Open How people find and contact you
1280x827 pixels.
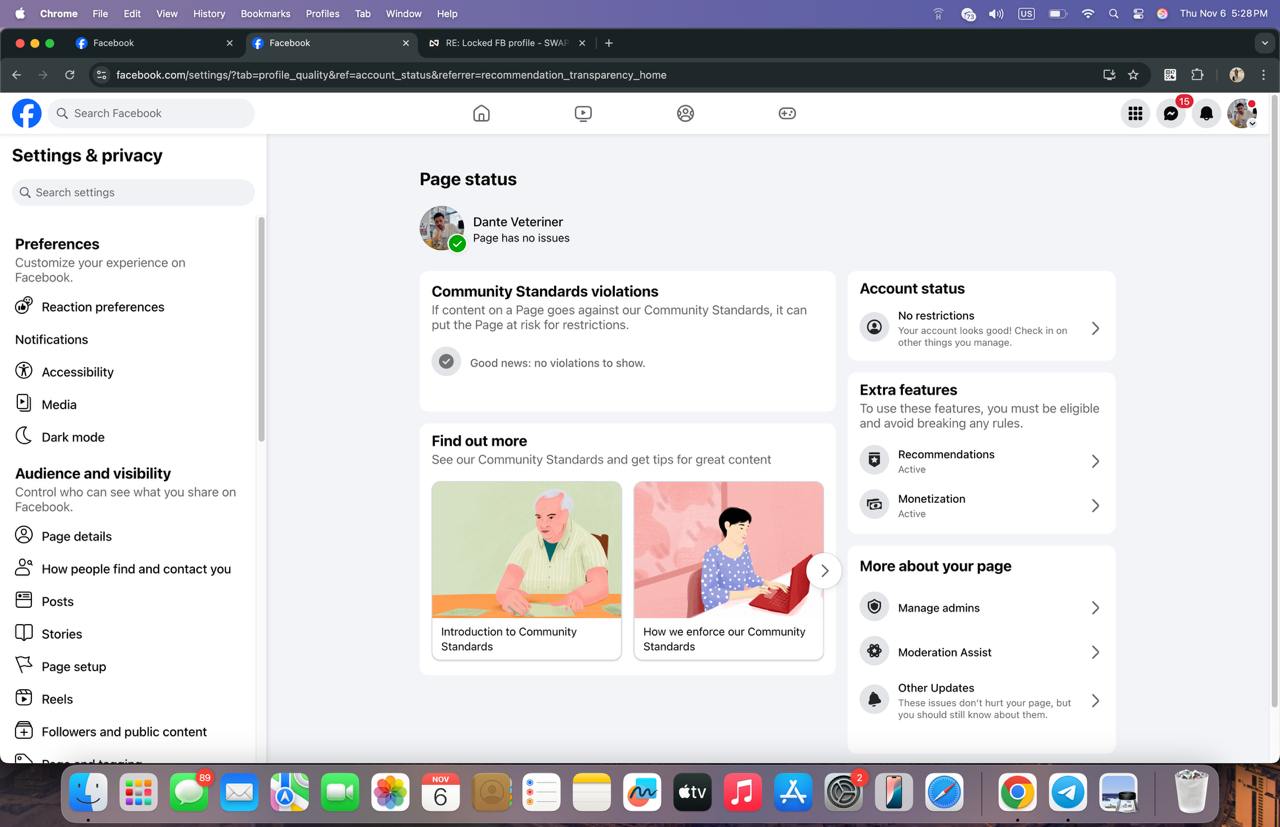point(136,568)
